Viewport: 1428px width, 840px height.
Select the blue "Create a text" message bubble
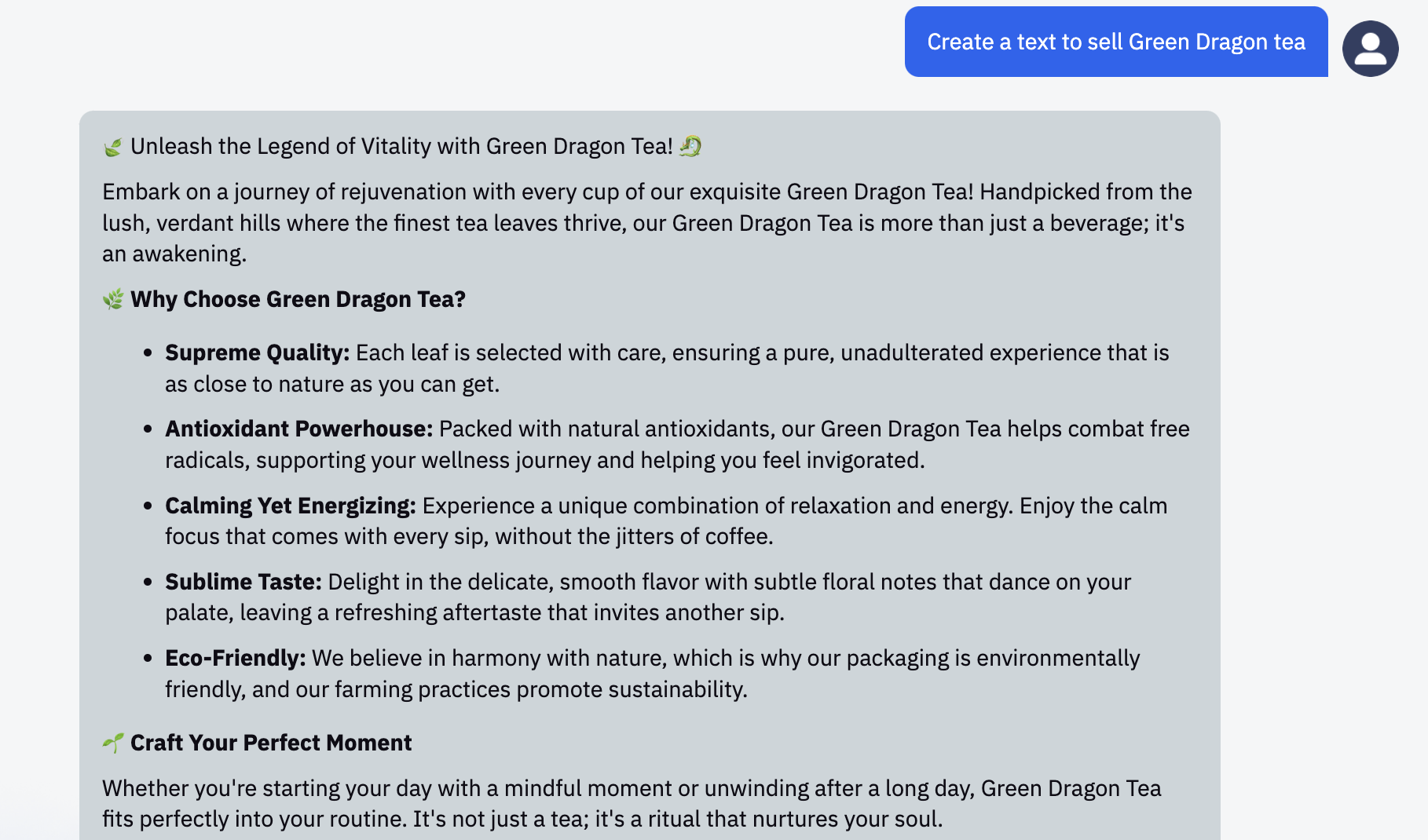pyautogui.click(x=1115, y=42)
